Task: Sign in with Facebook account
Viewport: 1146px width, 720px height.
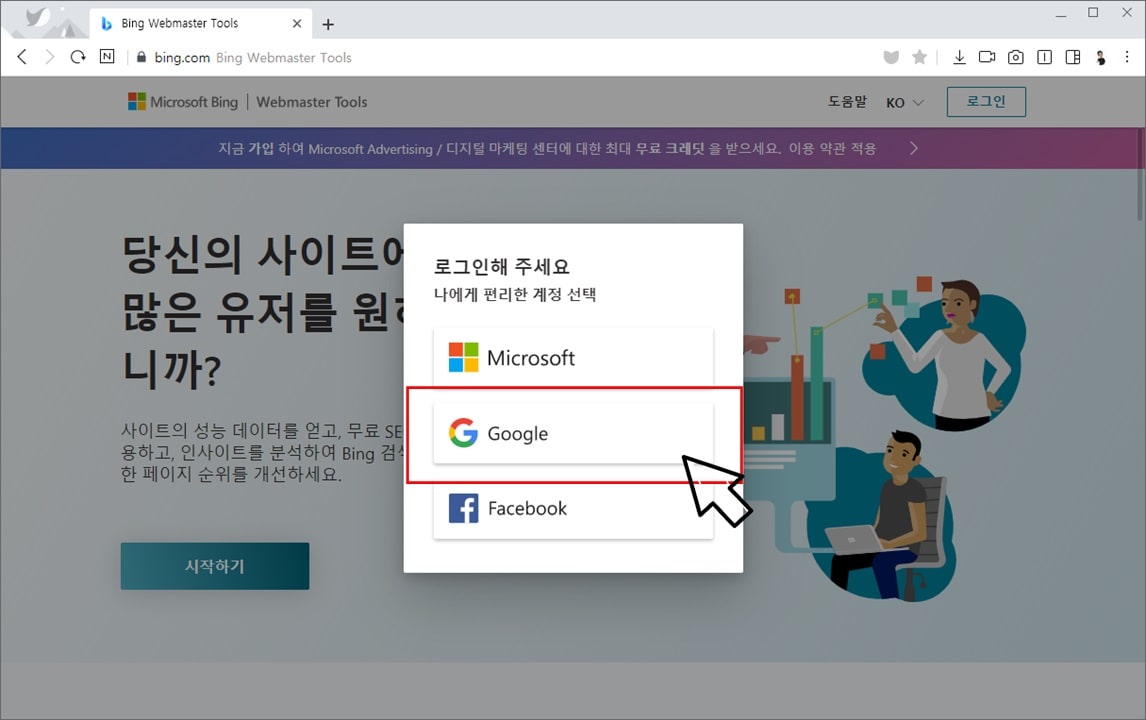Action: 573,509
